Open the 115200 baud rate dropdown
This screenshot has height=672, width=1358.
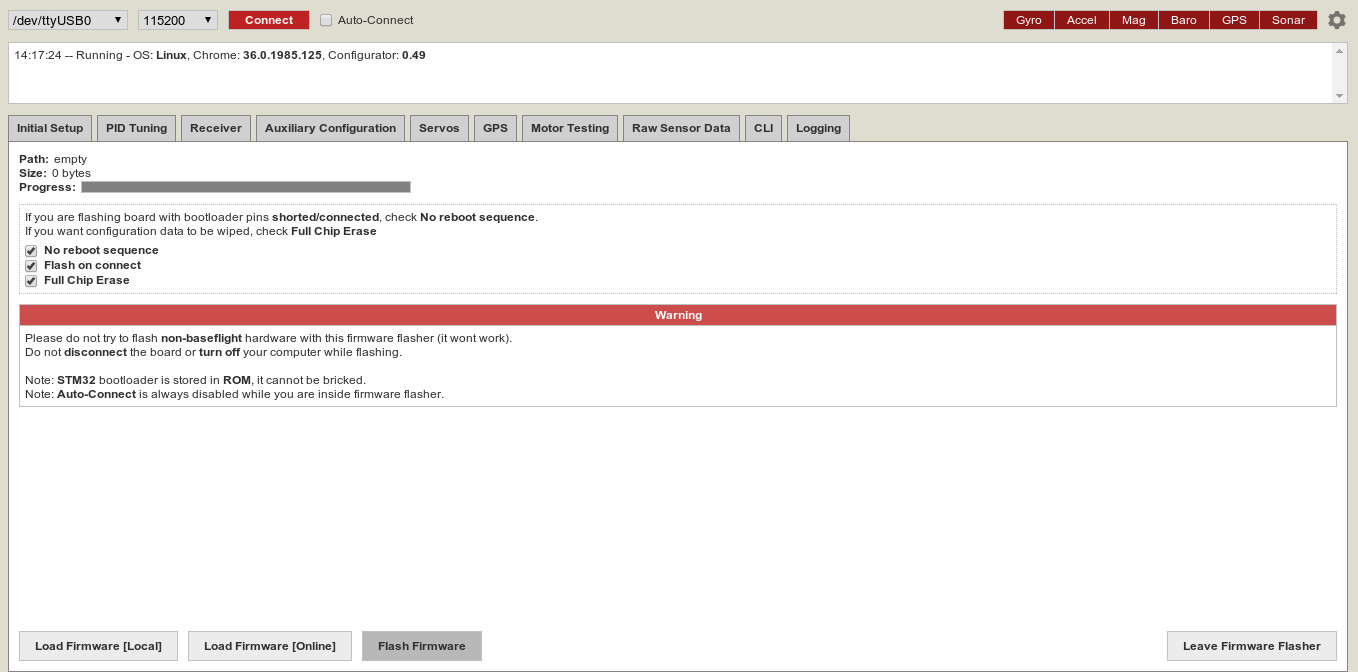coord(178,20)
